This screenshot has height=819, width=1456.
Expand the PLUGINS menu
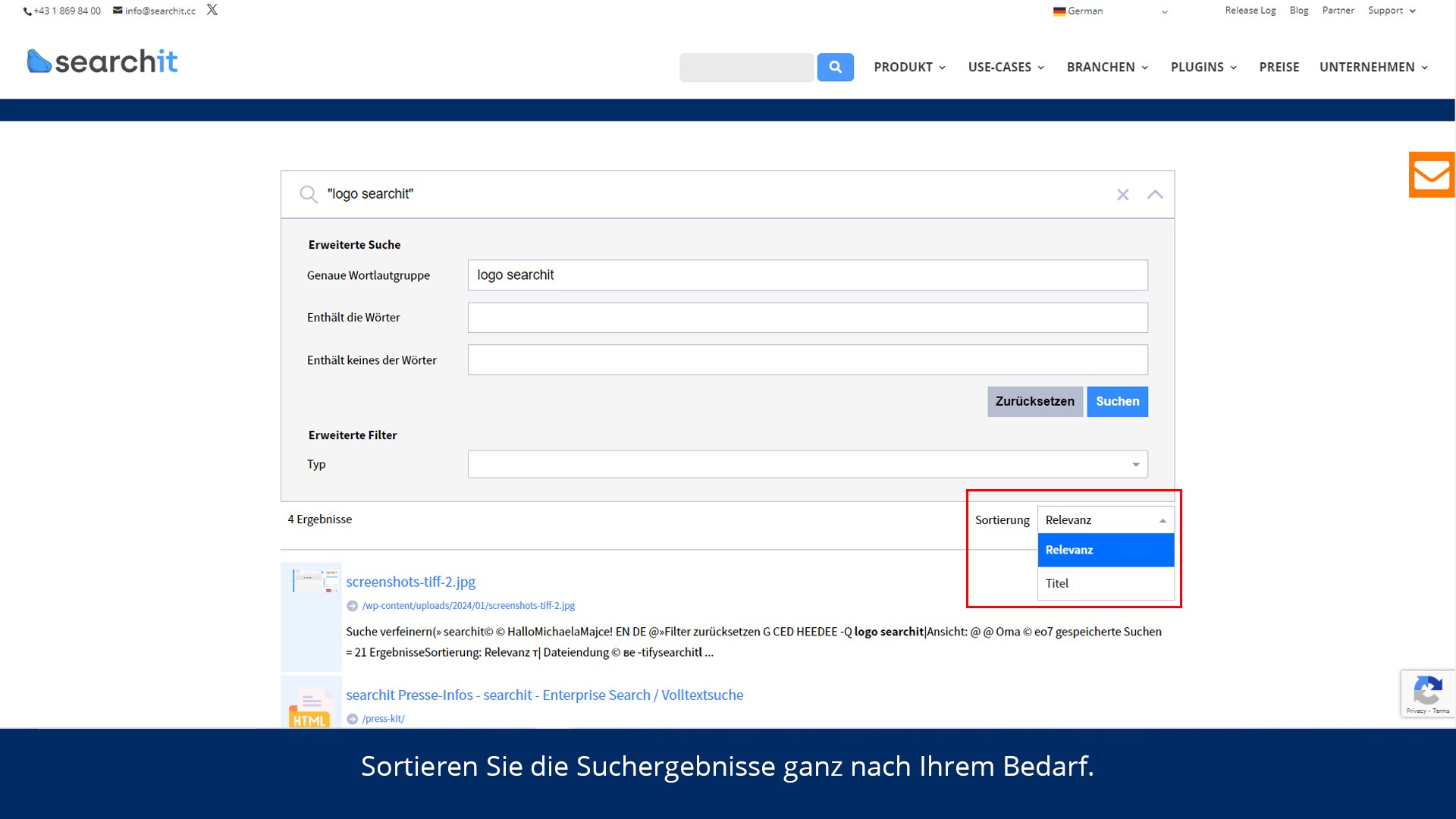[1203, 67]
